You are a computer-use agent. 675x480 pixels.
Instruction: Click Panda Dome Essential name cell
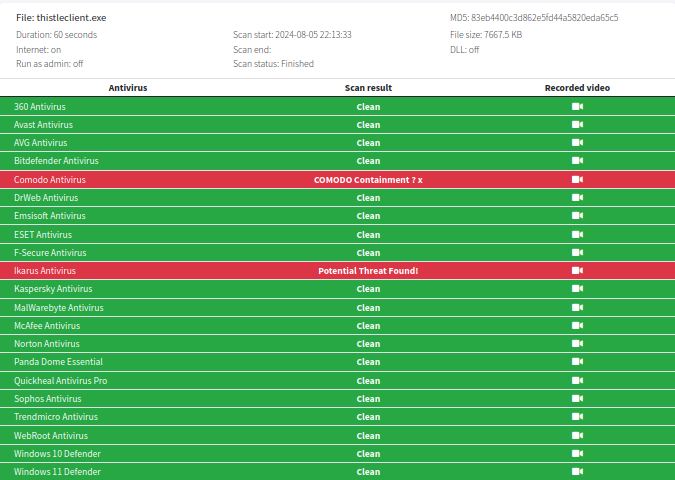pos(58,362)
